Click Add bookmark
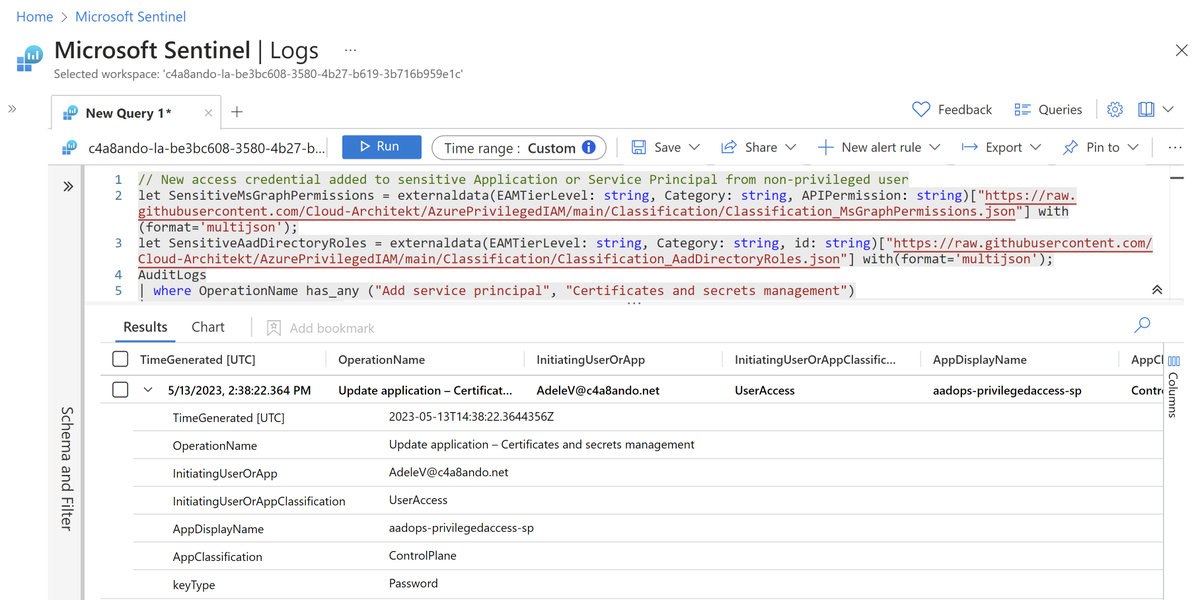This screenshot has width=1200, height=600. click(320, 328)
